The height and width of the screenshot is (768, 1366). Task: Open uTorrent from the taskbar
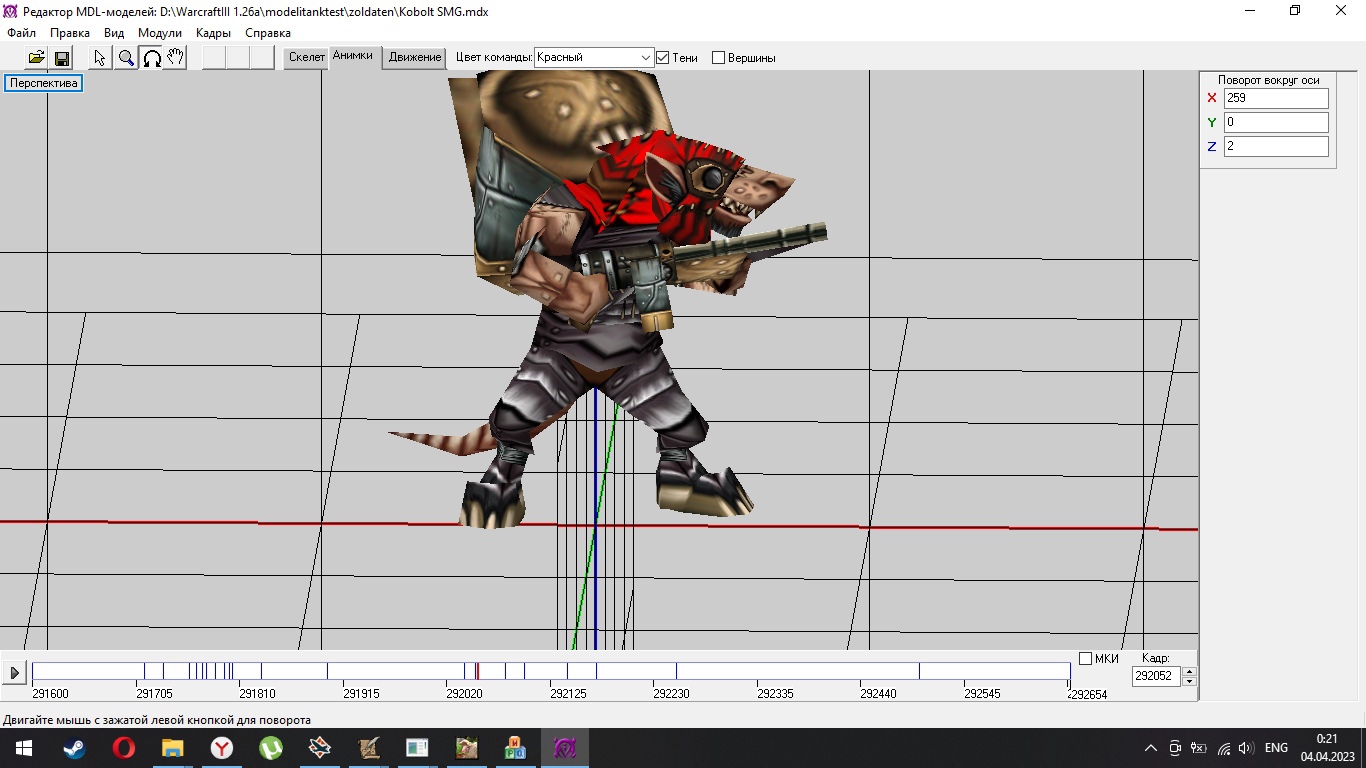(x=271, y=748)
